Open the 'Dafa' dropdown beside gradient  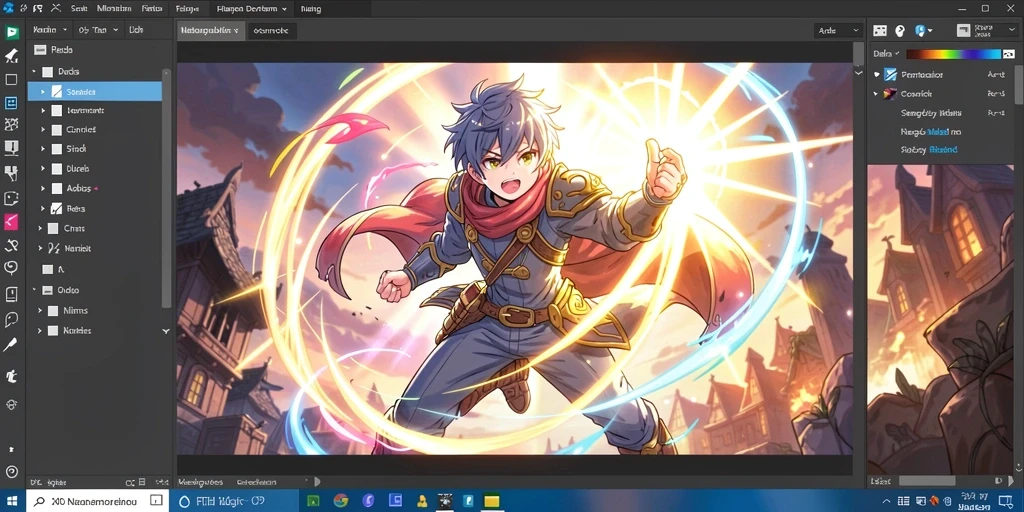[886, 54]
